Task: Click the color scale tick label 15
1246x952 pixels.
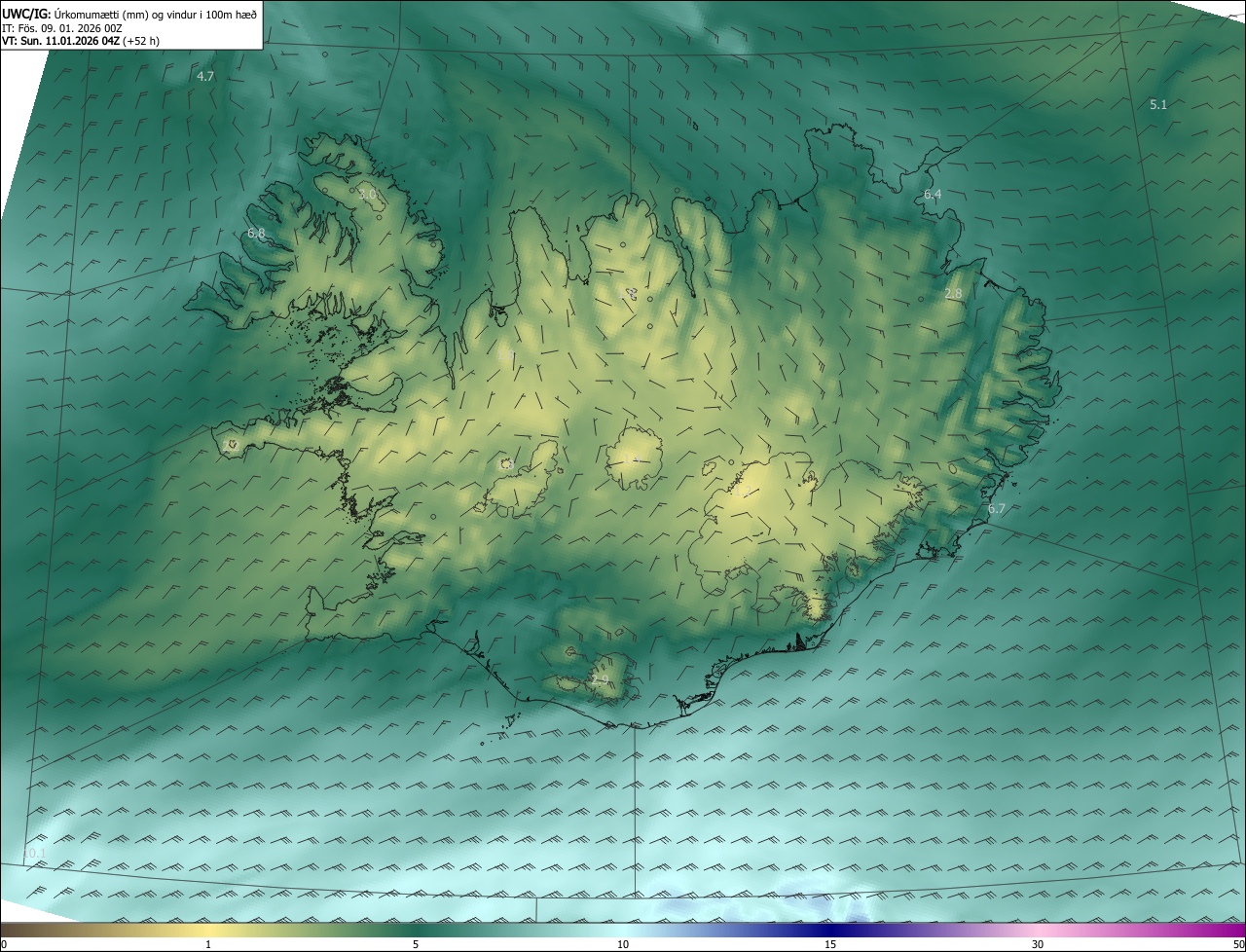Action: coord(830,944)
